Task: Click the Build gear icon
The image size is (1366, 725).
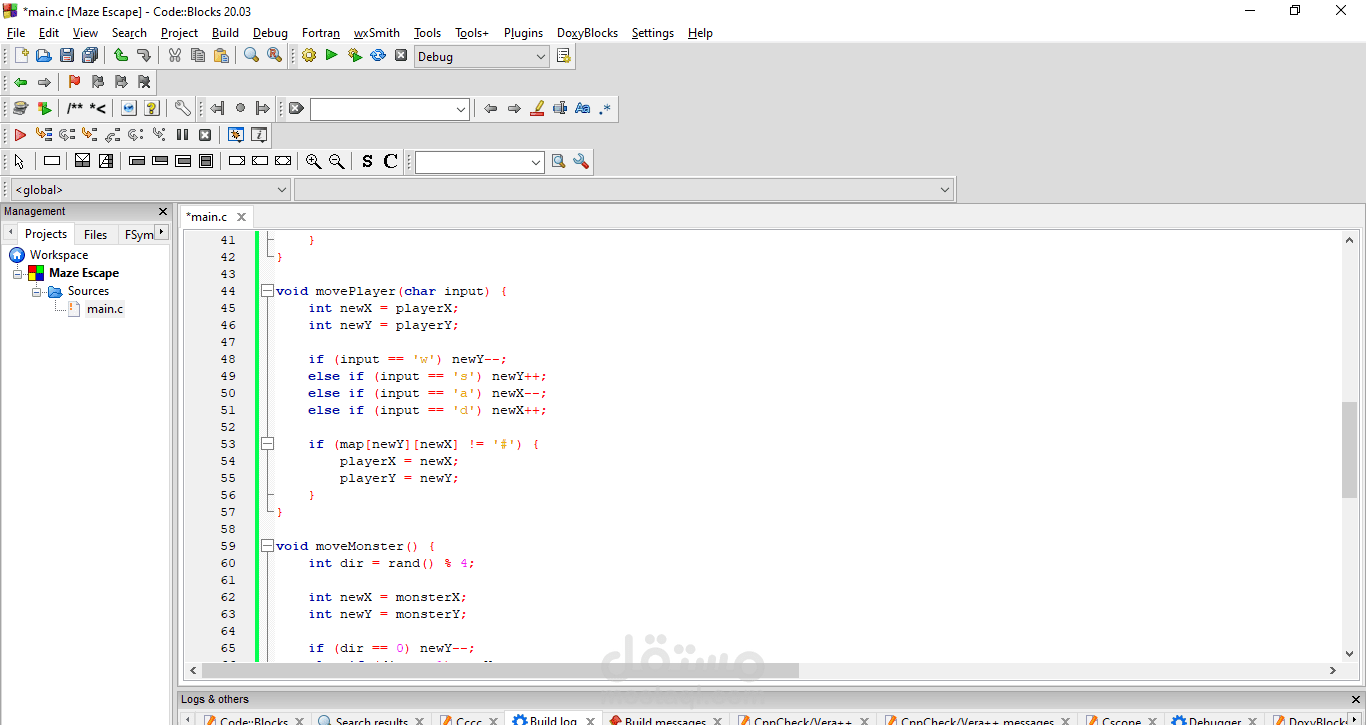Action: 309,56
